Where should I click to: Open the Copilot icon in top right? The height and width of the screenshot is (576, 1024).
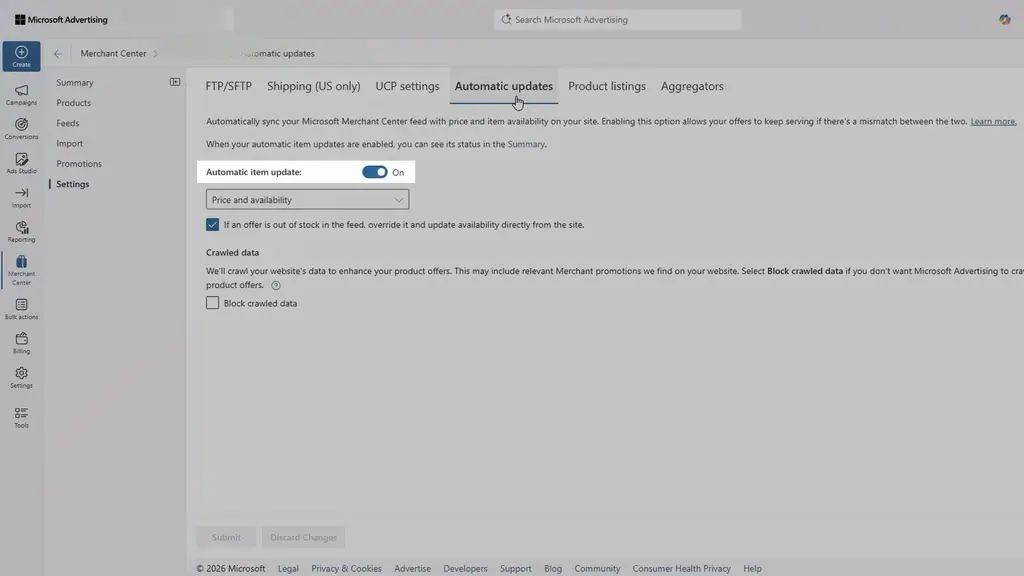1004,20
